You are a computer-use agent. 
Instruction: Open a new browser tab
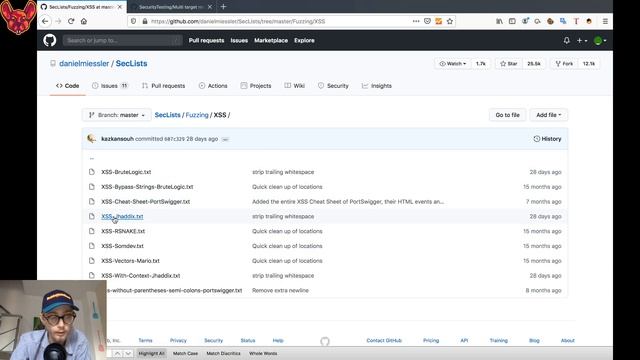pyautogui.click(x=223, y=7)
